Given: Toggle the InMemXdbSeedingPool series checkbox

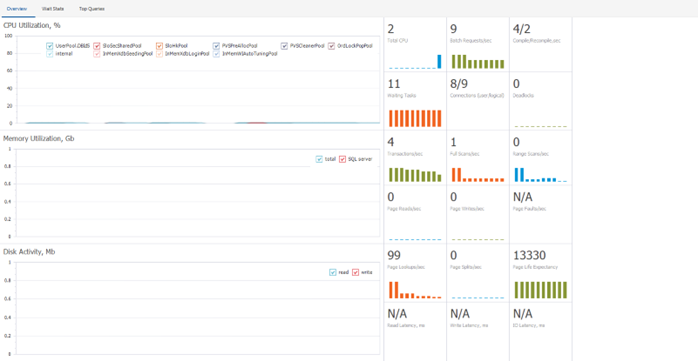Looking at the screenshot, I should click(x=97, y=54).
